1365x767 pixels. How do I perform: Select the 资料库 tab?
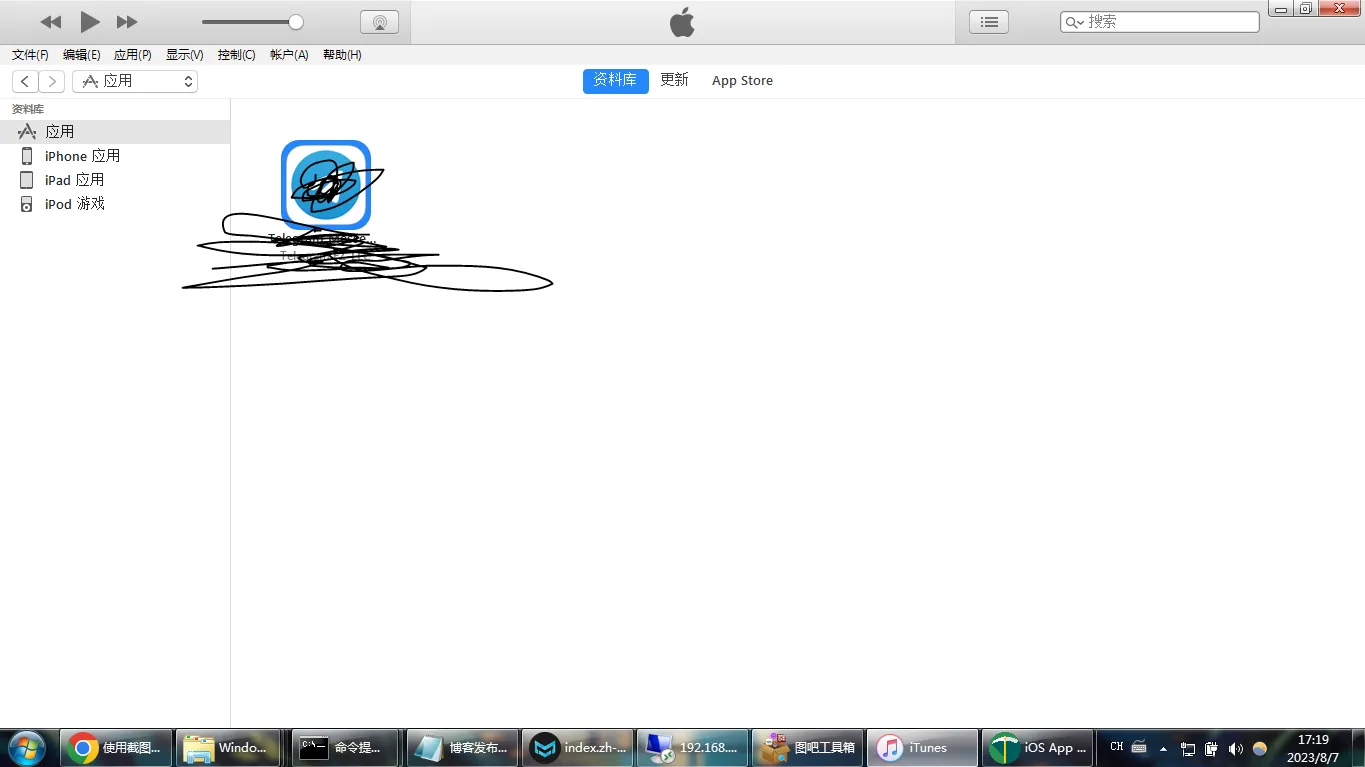click(x=614, y=80)
